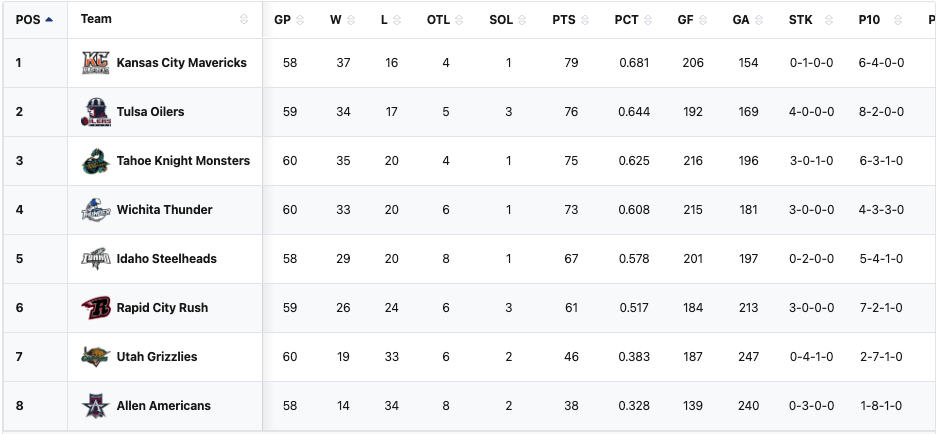The height and width of the screenshot is (434, 939).
Task: Open the Allen Americans team link
Action: [163, 406]
